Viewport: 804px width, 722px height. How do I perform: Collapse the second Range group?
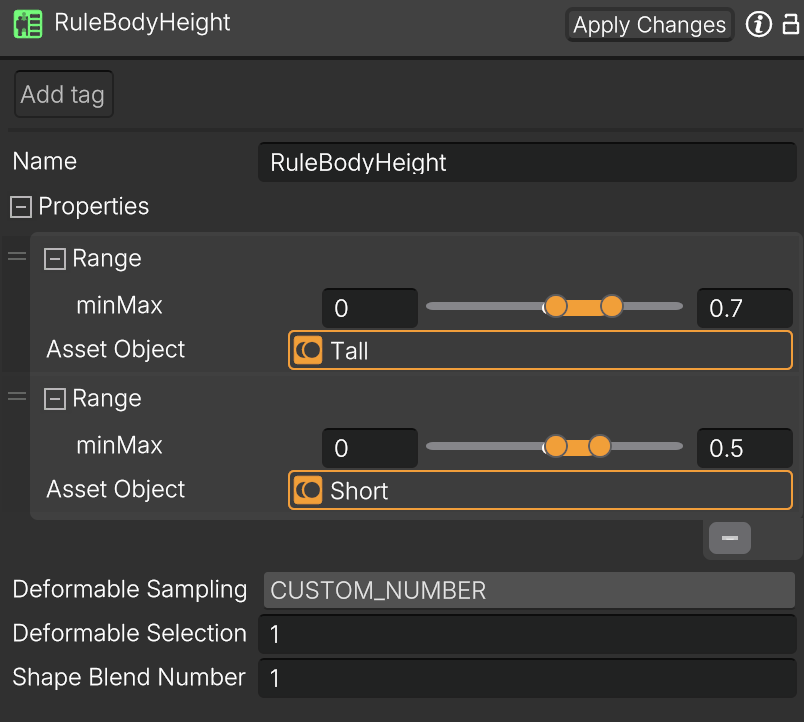point(55,399)
